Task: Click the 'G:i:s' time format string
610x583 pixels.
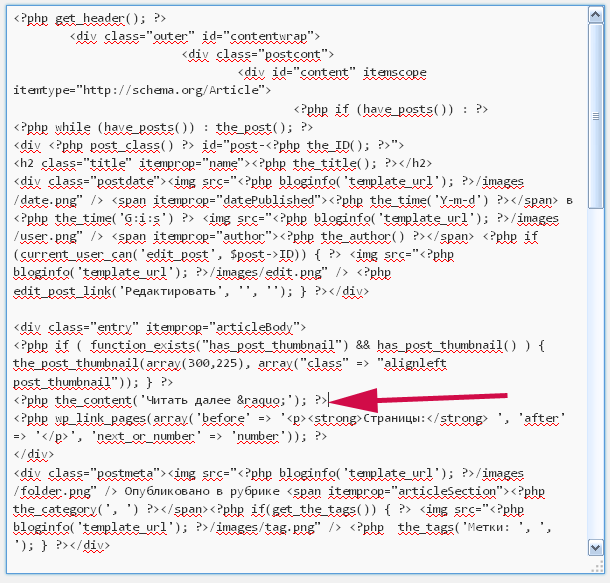Action: (142, 218)
